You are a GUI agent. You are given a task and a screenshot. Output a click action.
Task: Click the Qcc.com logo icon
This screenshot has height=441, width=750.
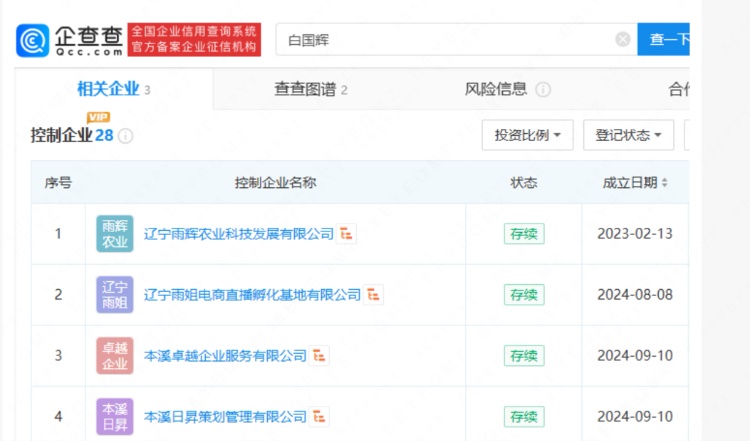point(34,40)
